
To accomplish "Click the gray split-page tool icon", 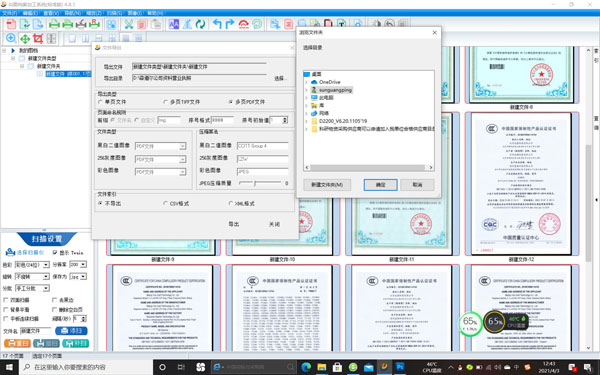I will click(x=51, y=38).
